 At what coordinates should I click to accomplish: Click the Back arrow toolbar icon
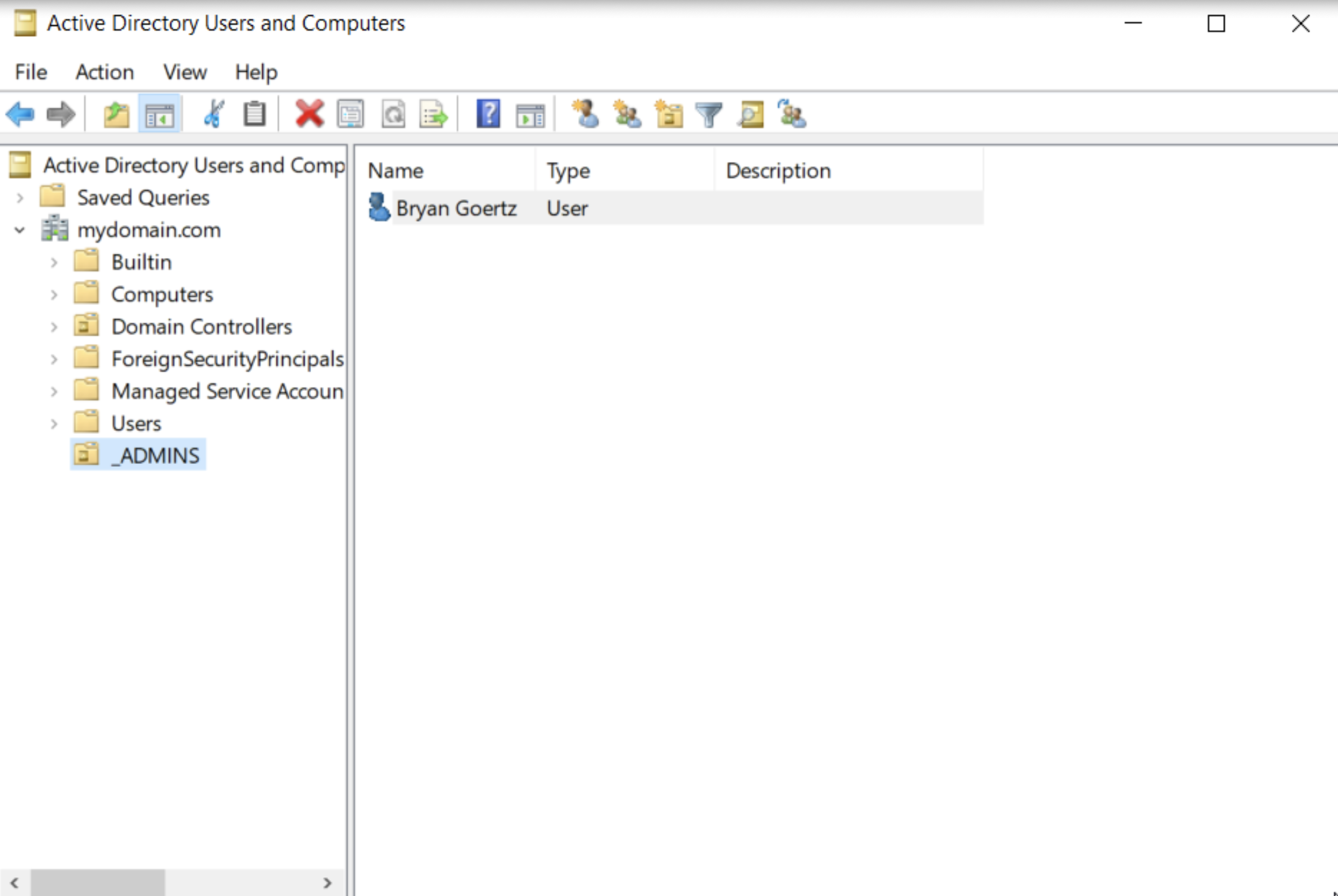(20, 113)
